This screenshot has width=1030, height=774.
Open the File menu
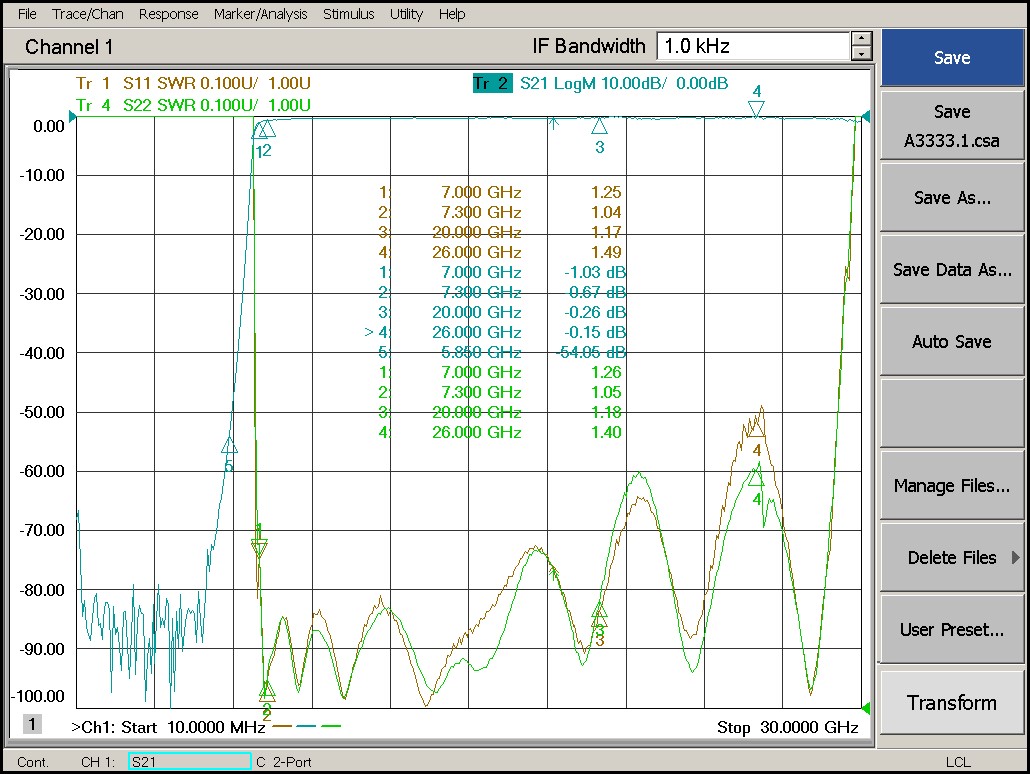pos(27,14)
